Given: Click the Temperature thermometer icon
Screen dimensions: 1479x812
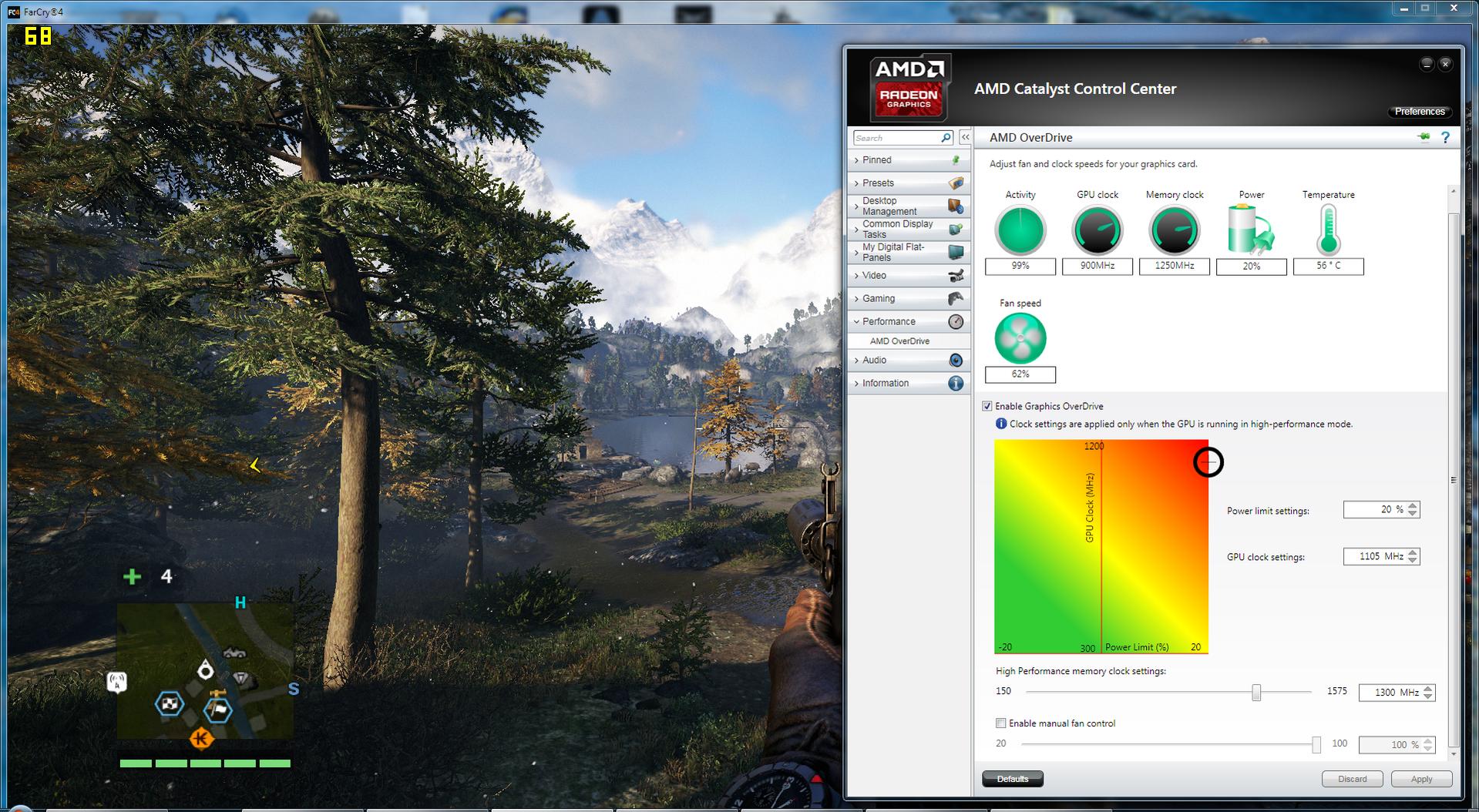Looking at the screenshot, I should pyautogui.click(x=1328, y=230).
